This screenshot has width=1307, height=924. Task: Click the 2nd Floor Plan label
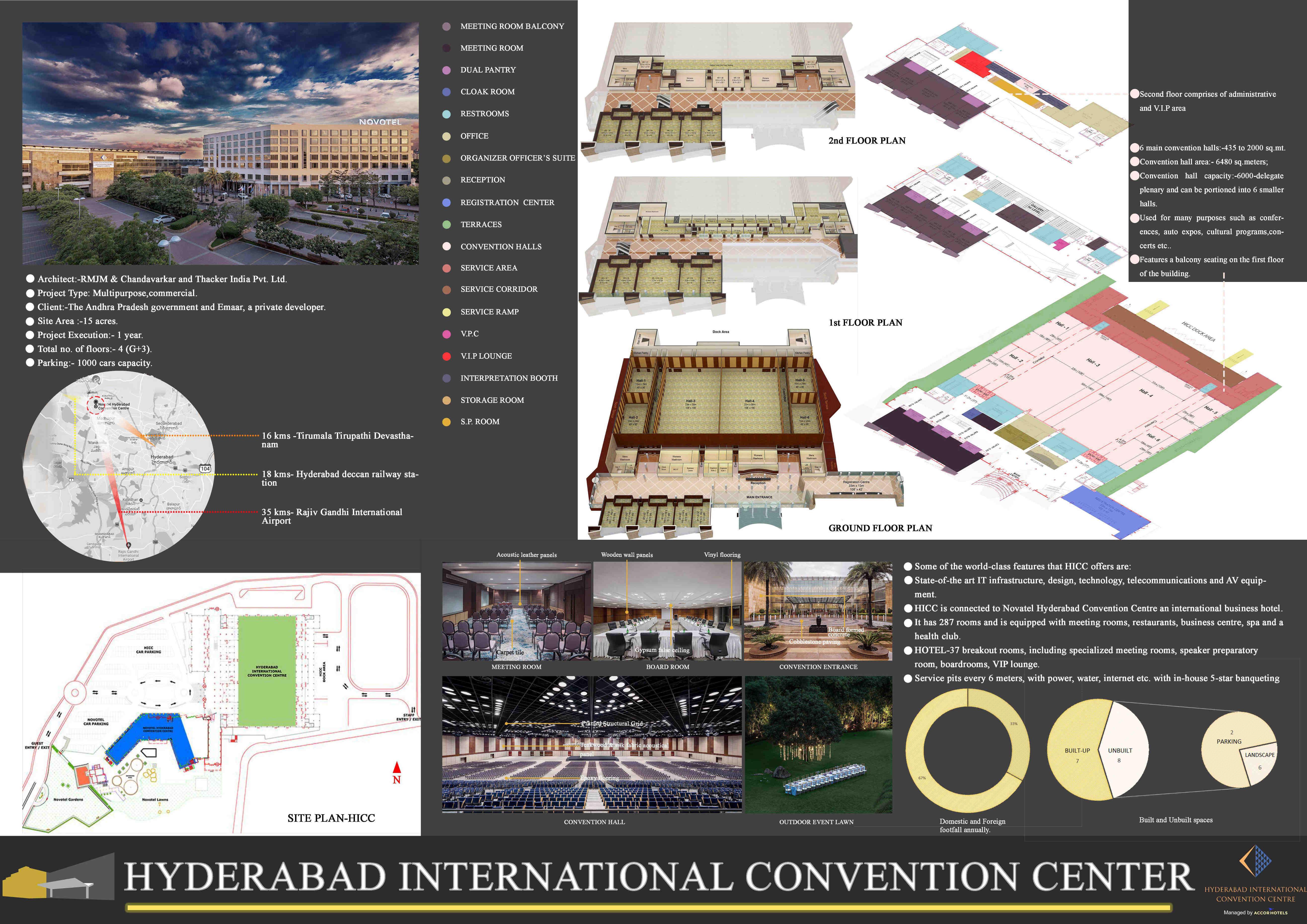[866, 141]
